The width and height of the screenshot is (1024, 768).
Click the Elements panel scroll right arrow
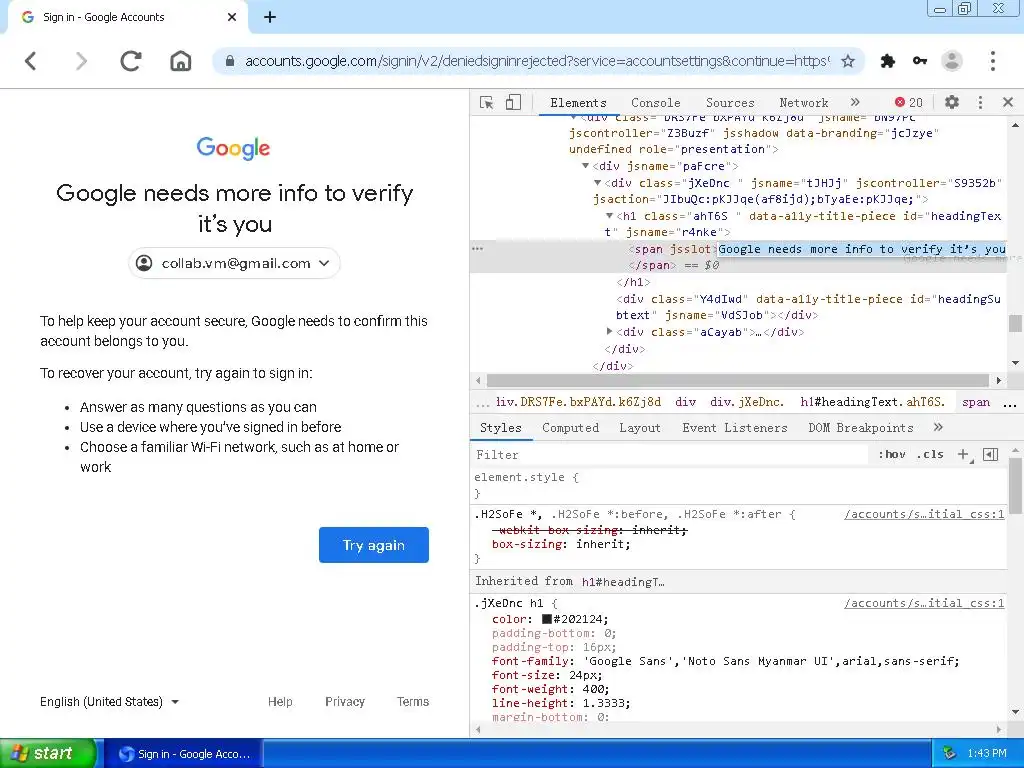pos(999,380)
